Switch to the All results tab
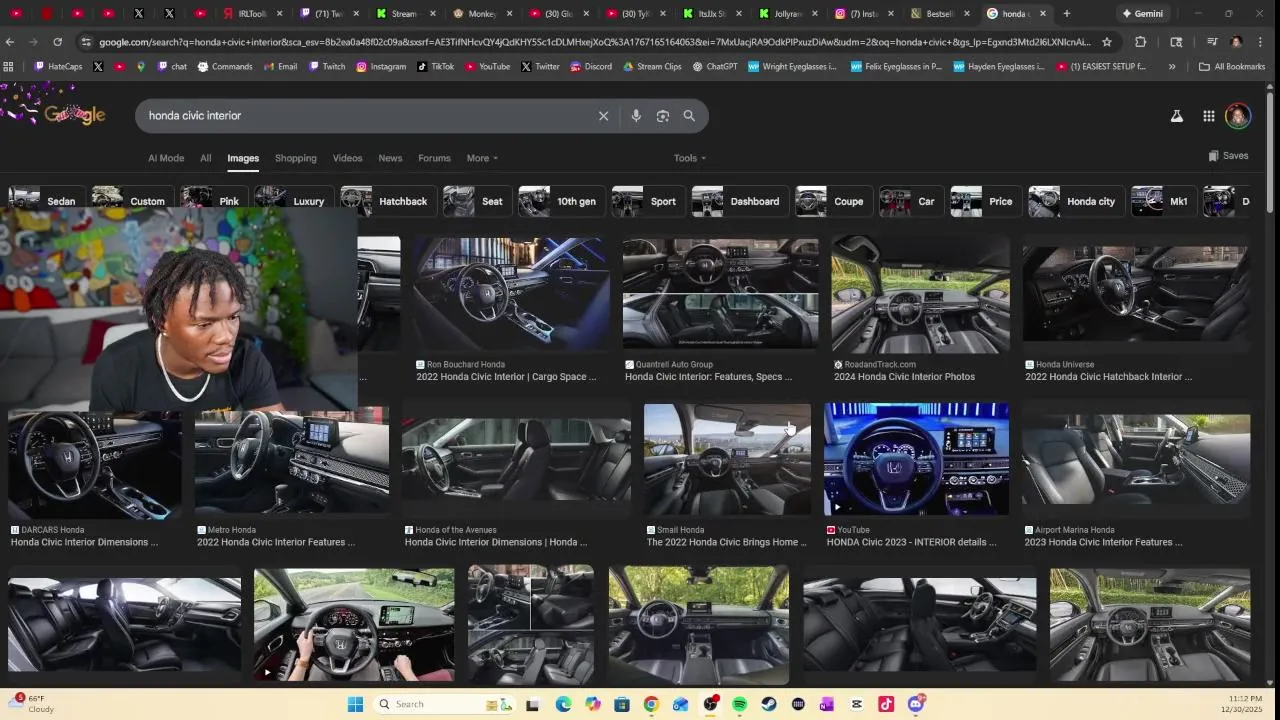Screen dimensions: 1280x720 point(205,158)
